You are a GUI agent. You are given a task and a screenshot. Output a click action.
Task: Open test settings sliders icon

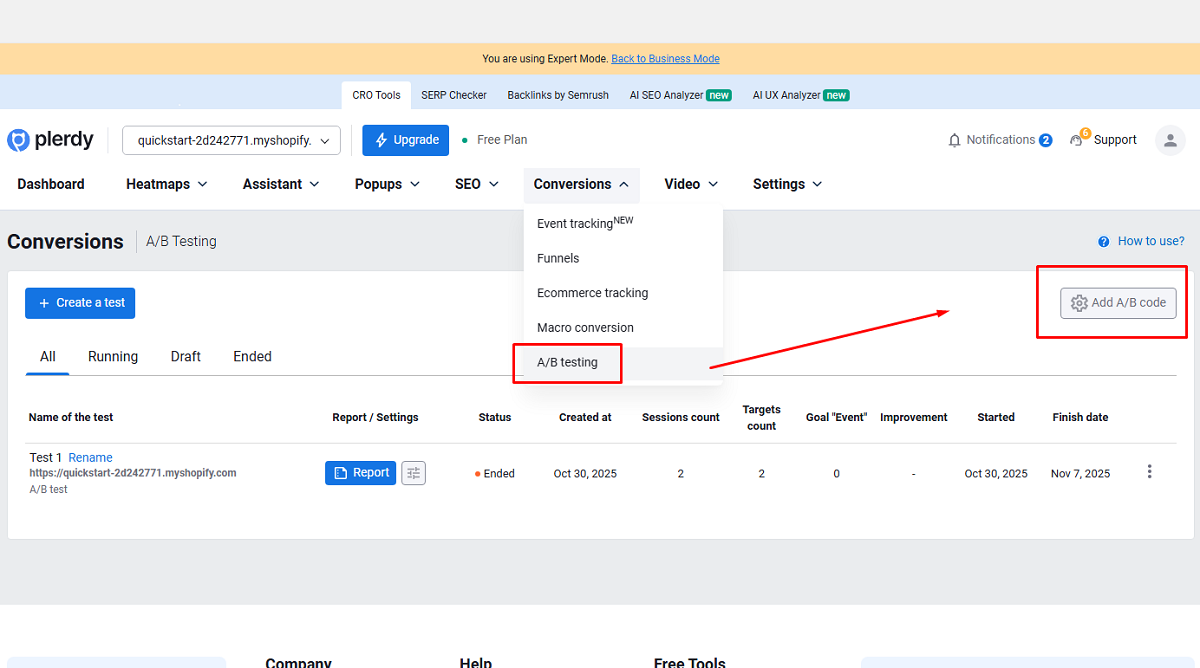click(413, 473)
